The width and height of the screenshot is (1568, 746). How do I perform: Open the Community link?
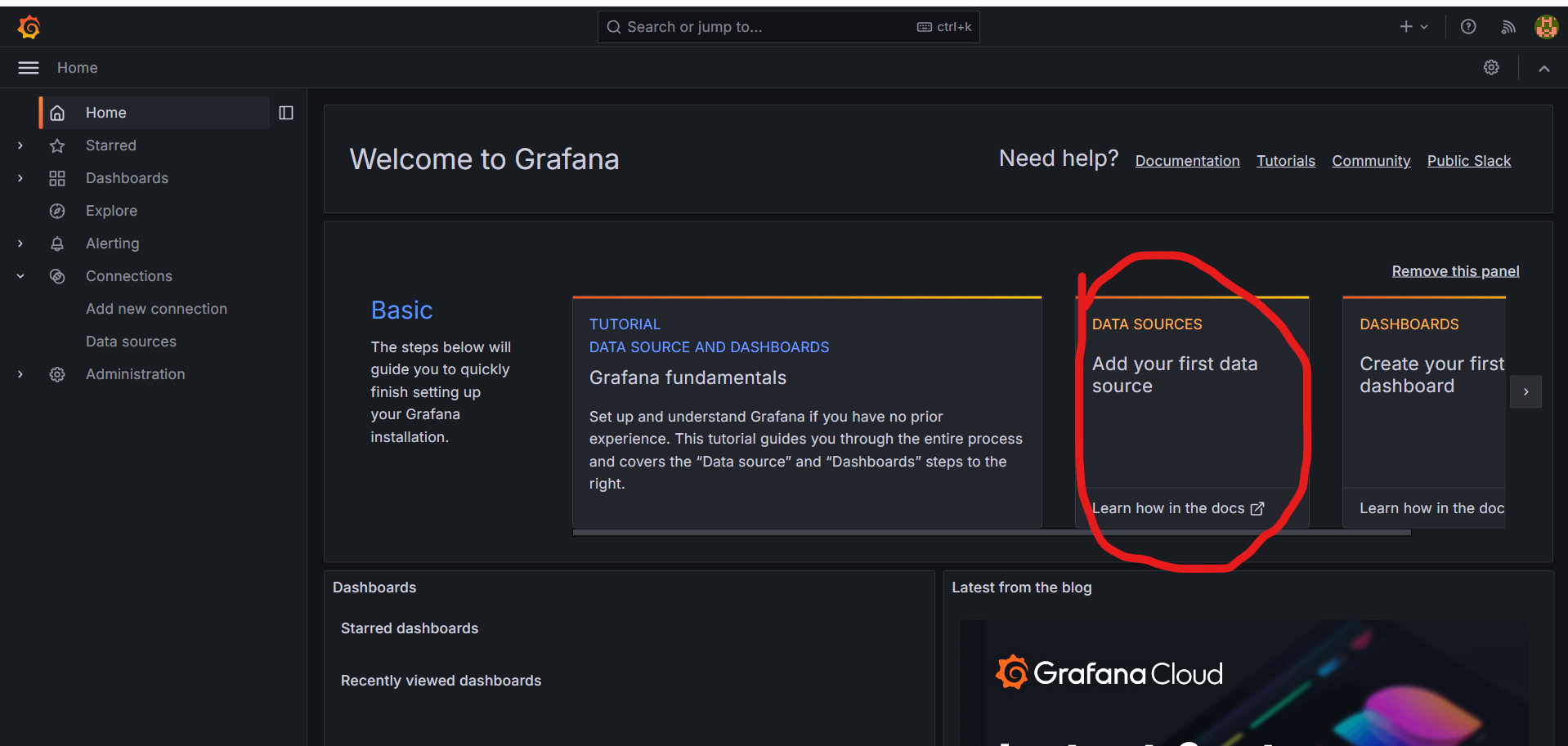click(1371, 161)
